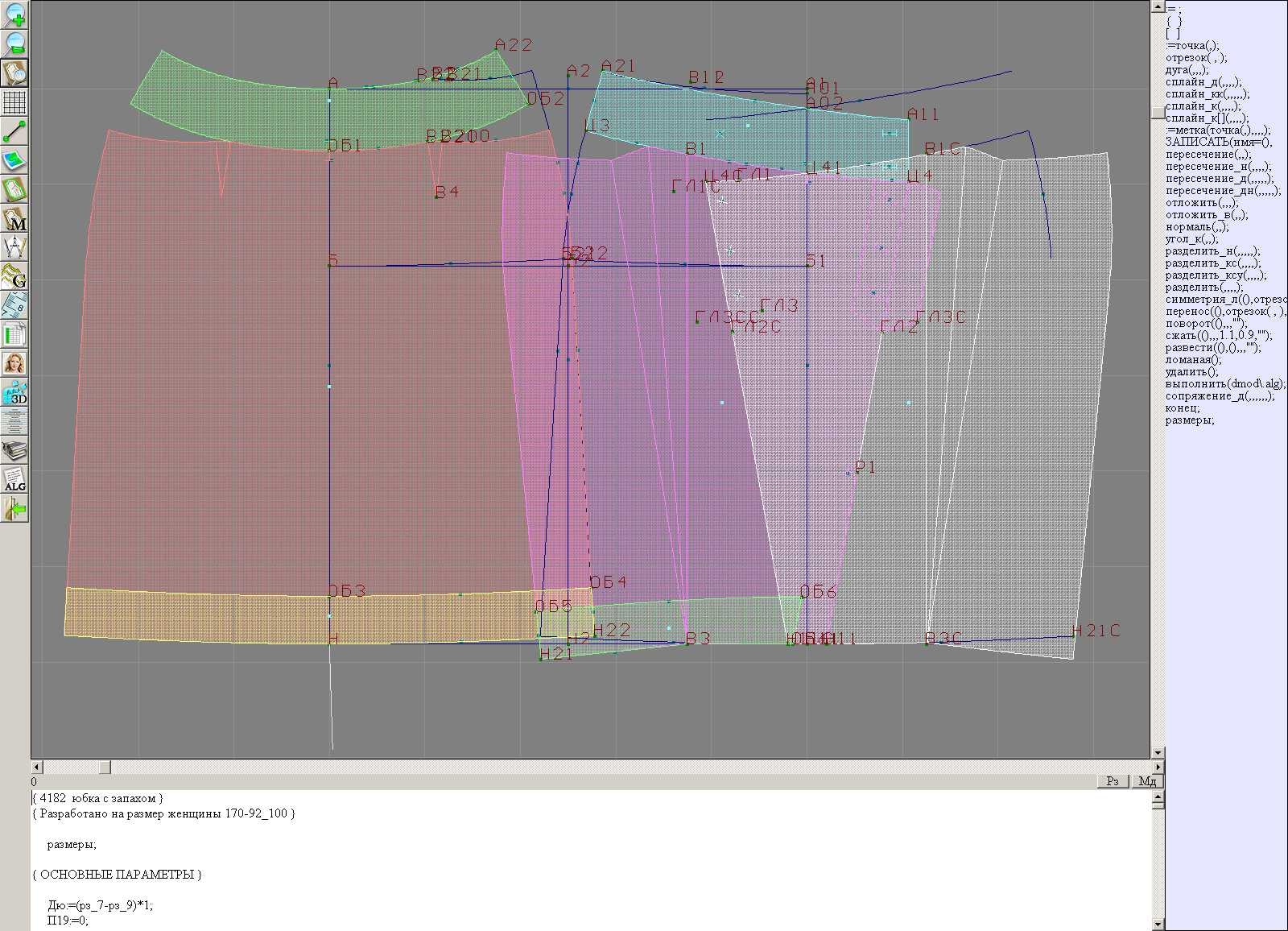Image resolution: width=1288 pixels, height=931 pixels.
Task: Select the line segment drawing tool
Action: [15, 131]
